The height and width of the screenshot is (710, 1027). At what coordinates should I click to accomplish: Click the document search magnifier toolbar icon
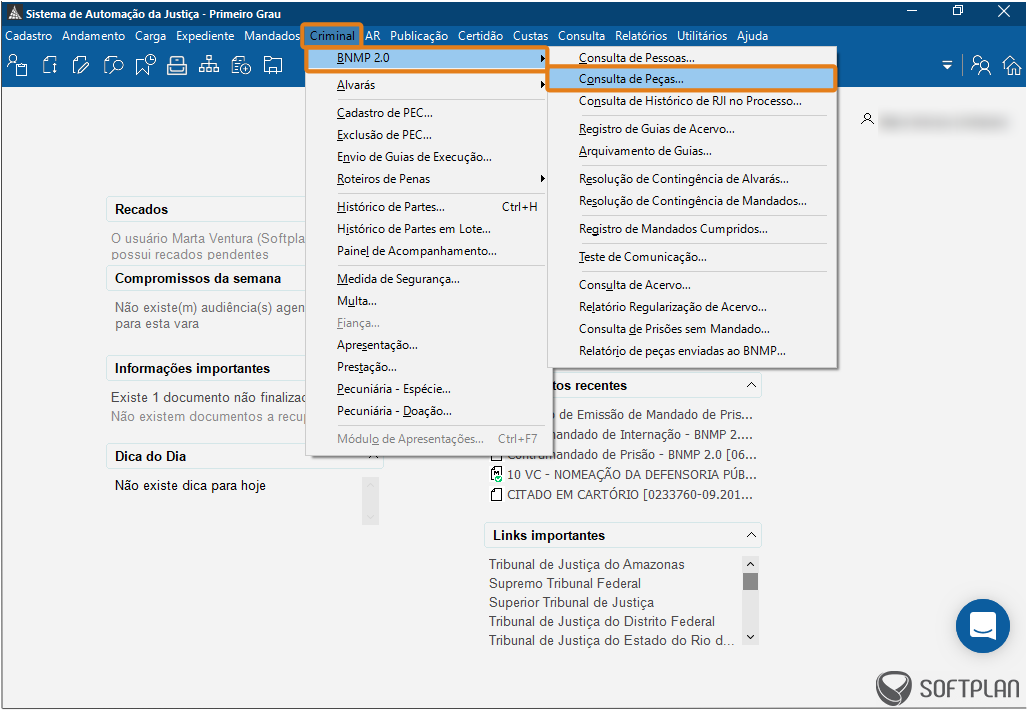[x=113, y=66]
